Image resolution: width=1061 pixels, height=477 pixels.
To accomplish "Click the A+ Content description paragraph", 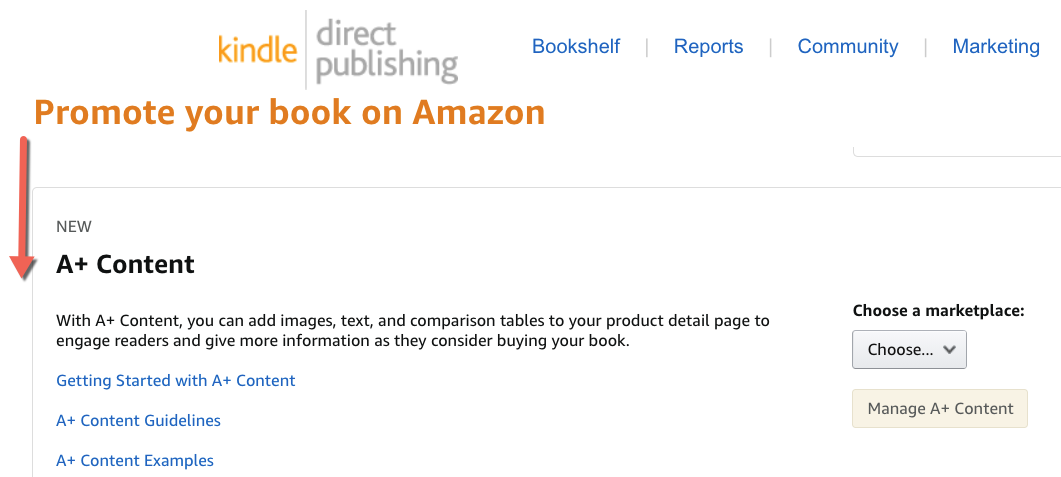I will pos(413,330).
